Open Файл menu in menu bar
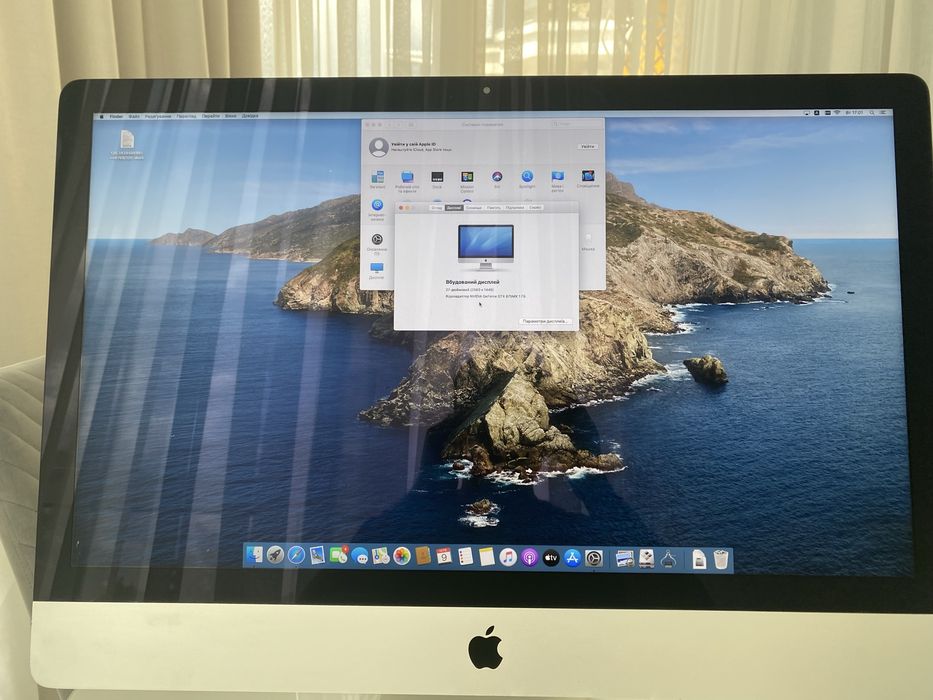The width and height of the screenshot is (933, 700). point(134,117)
